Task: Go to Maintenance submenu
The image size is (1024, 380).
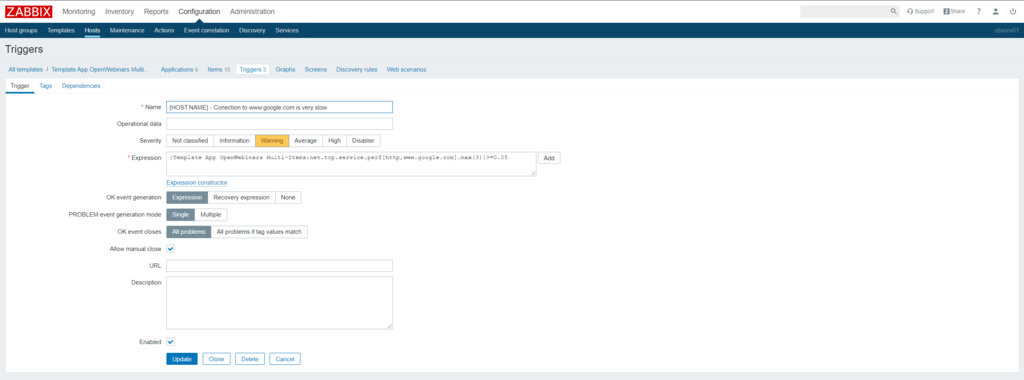Action: coord(127,30)
